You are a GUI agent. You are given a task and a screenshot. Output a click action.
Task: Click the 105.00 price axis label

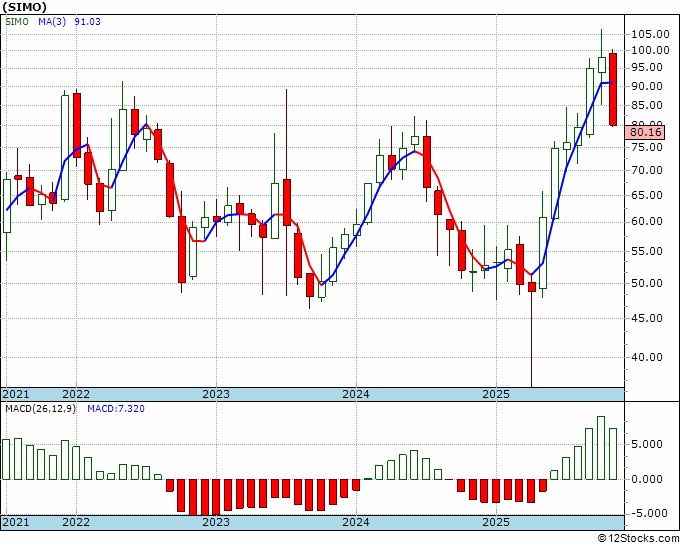(650, 34)
